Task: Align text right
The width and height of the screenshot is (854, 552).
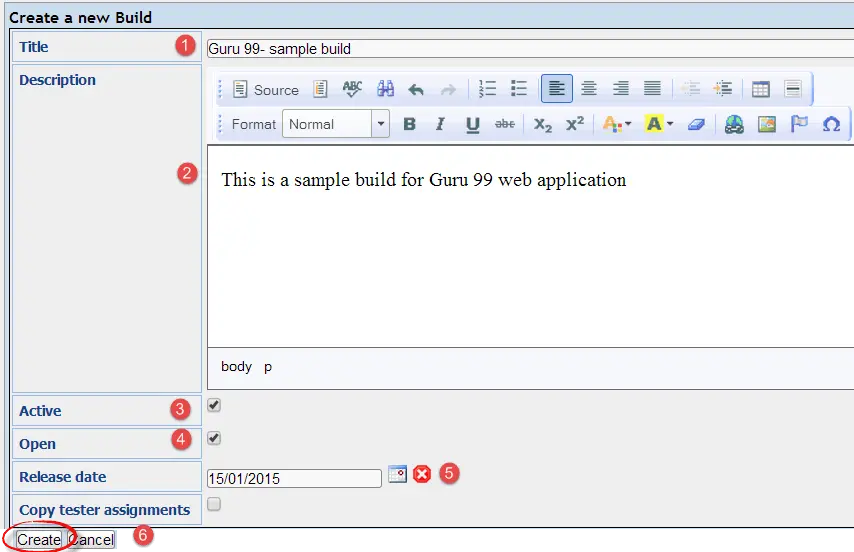Action: coord(620,89)
